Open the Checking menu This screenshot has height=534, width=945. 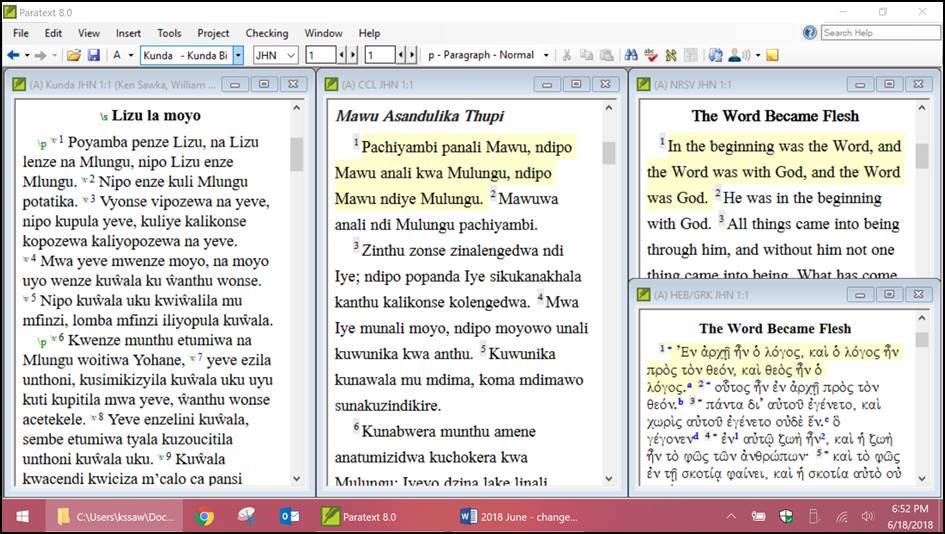tap(266, 33)
